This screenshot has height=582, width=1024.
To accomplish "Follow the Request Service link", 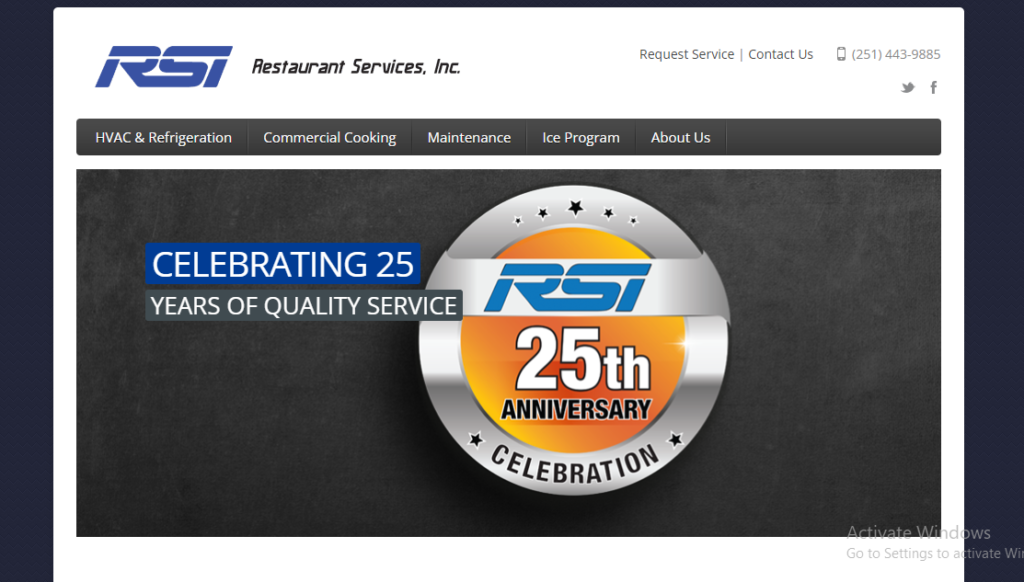I will (686, 54).
